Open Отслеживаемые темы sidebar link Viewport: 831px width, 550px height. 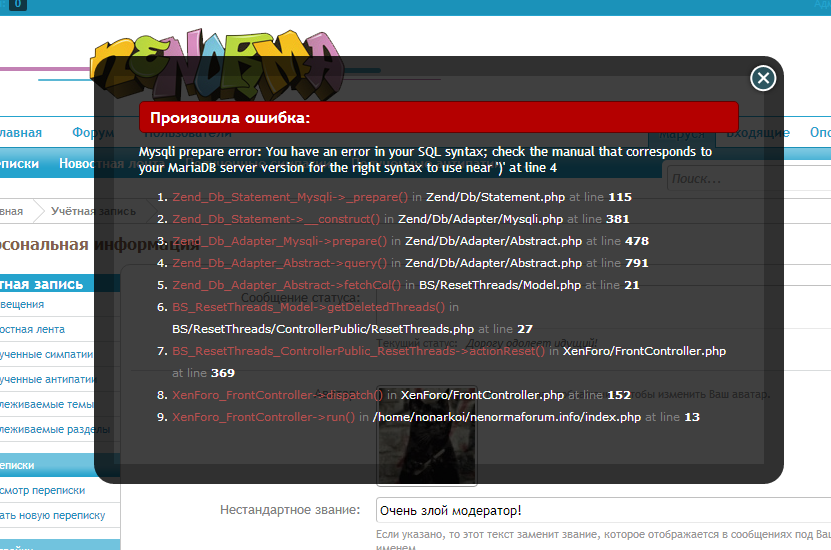[47, 404]
